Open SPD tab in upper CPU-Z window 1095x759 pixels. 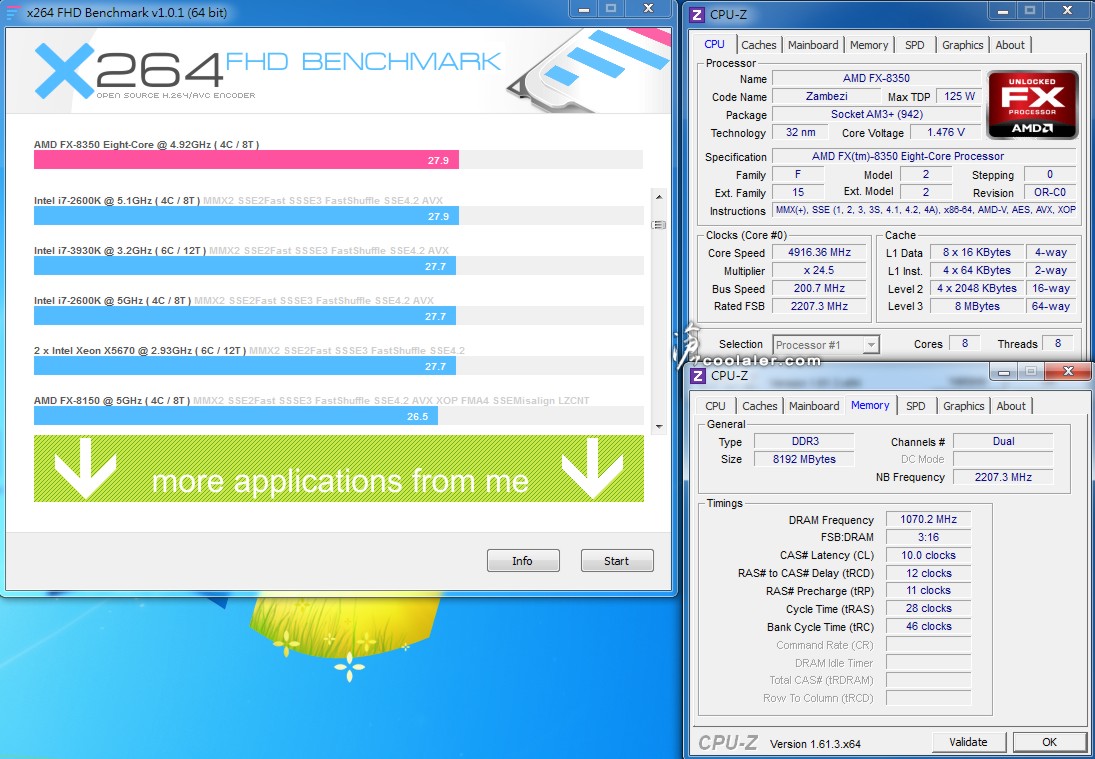[914, 45]
